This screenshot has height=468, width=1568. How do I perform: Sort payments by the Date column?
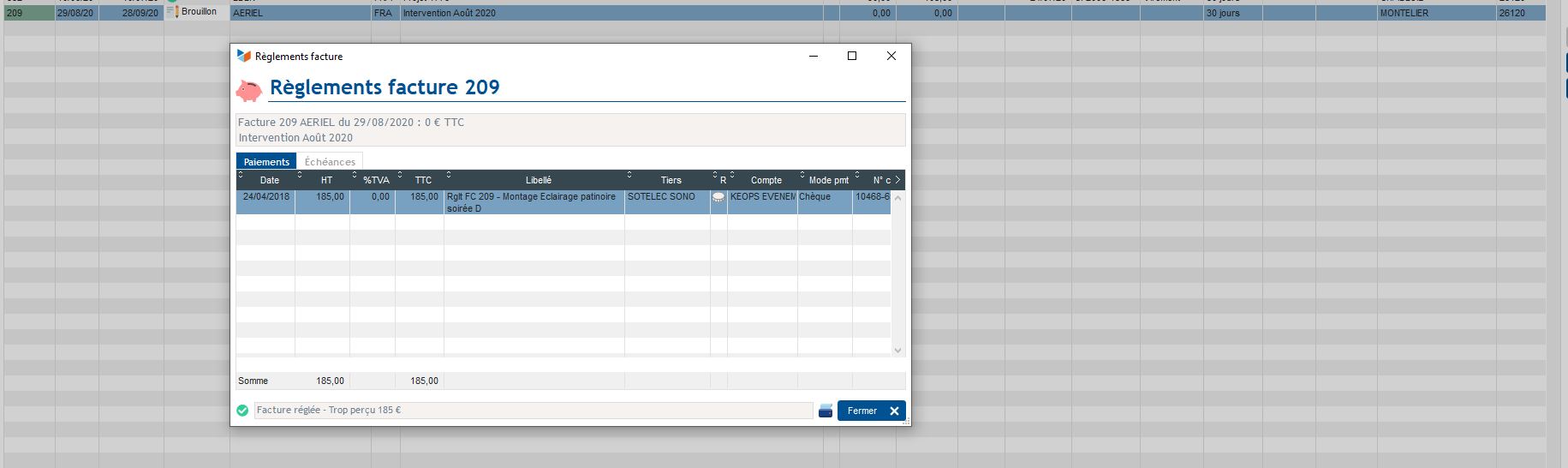[269, 180]
